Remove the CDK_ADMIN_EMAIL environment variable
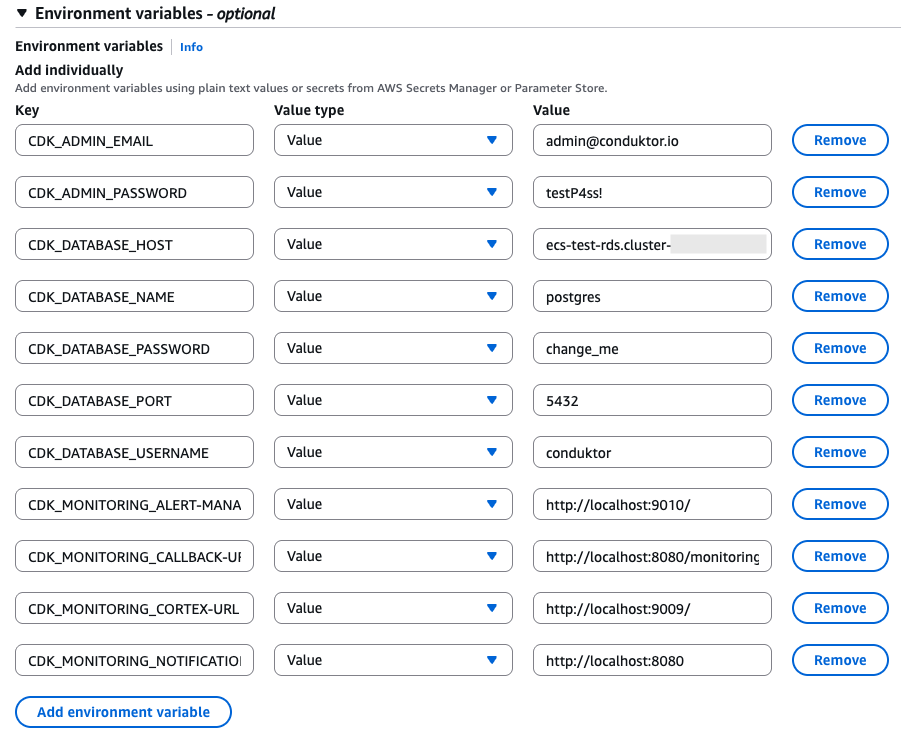The height and width of the screenshot is (737, 901). (839, 140)
